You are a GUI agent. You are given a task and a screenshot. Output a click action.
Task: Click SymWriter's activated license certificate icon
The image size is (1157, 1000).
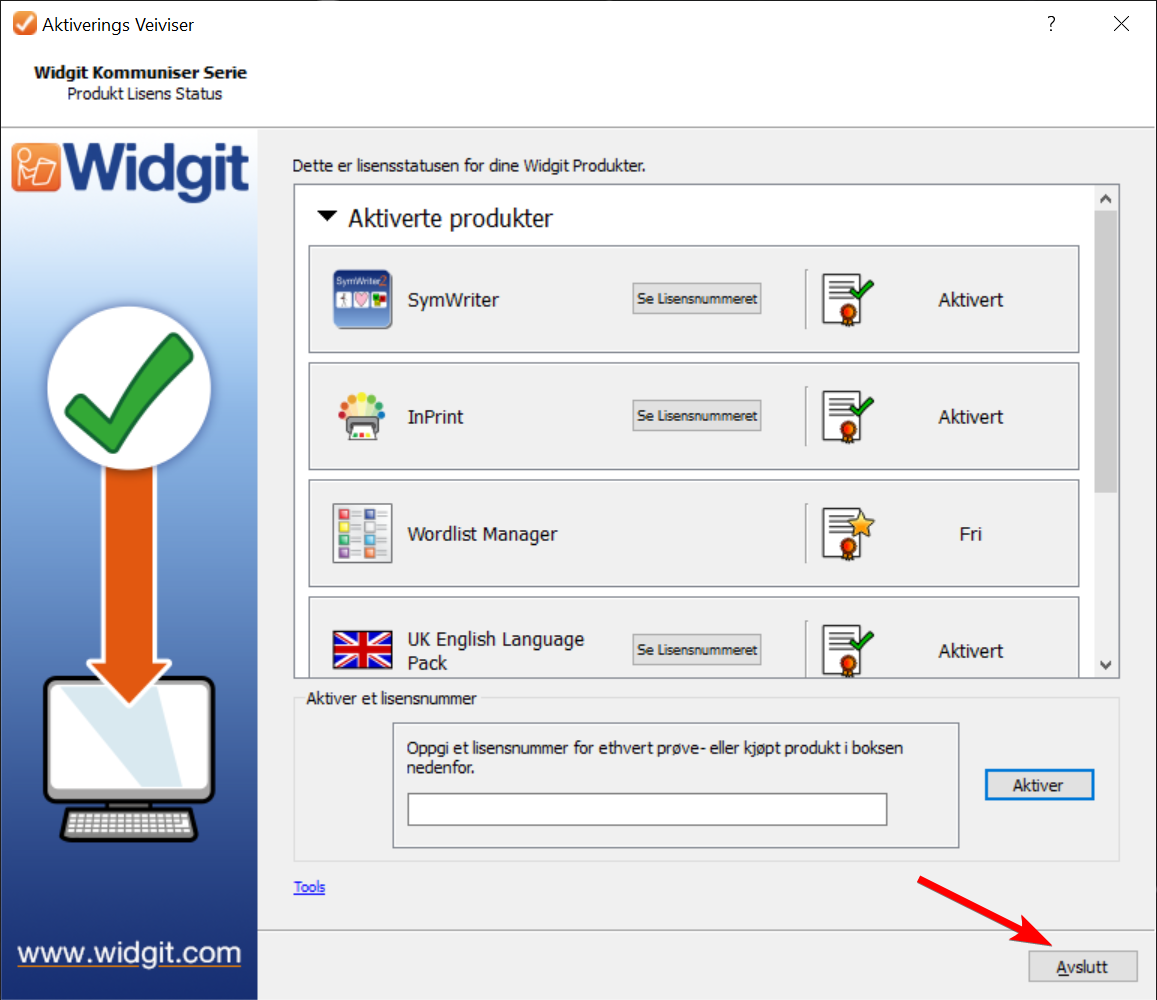click(847, 300)
